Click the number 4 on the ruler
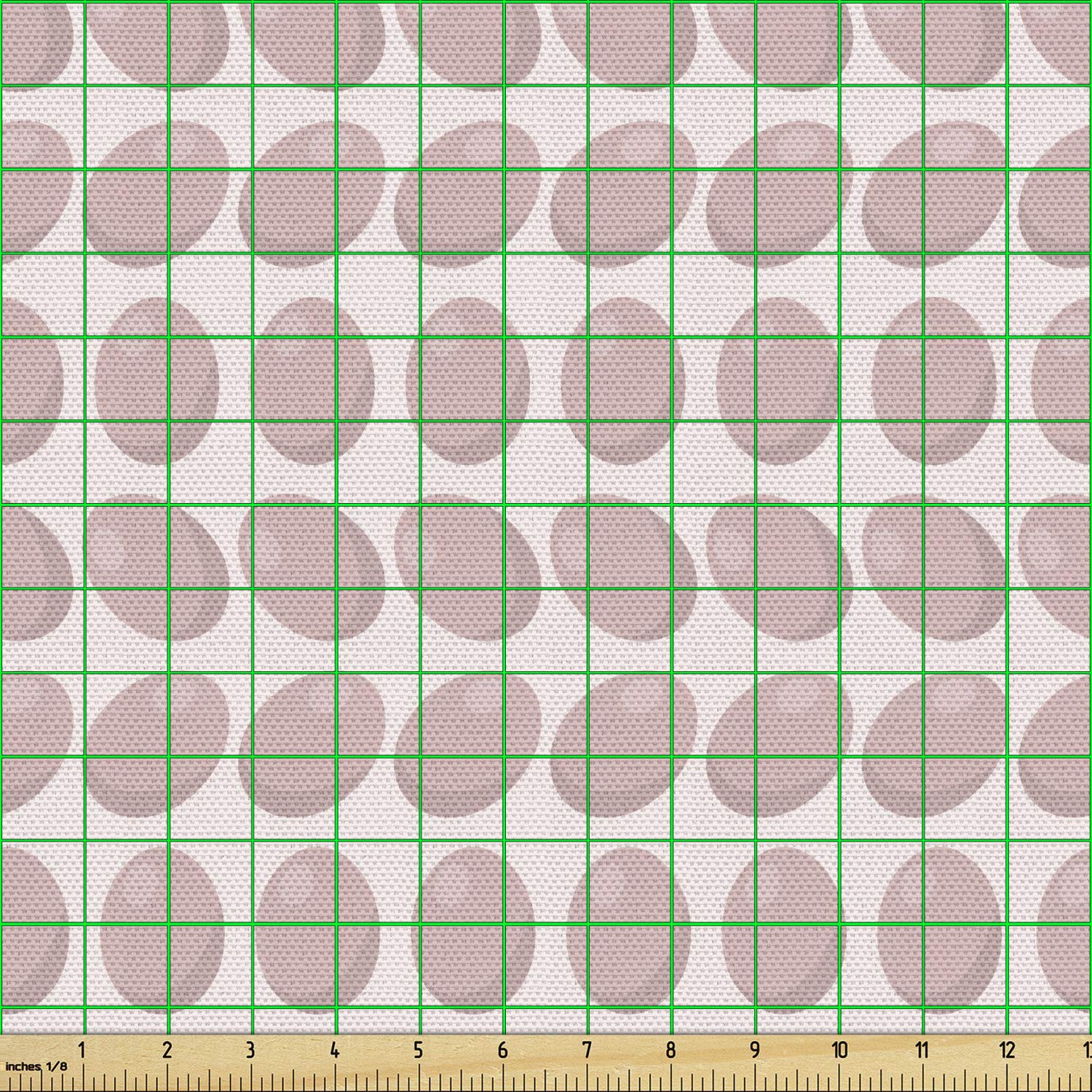Image resolution: width=1092 pixels, height=1092 pixels. pyautogui.click(x=334, y=1051)
